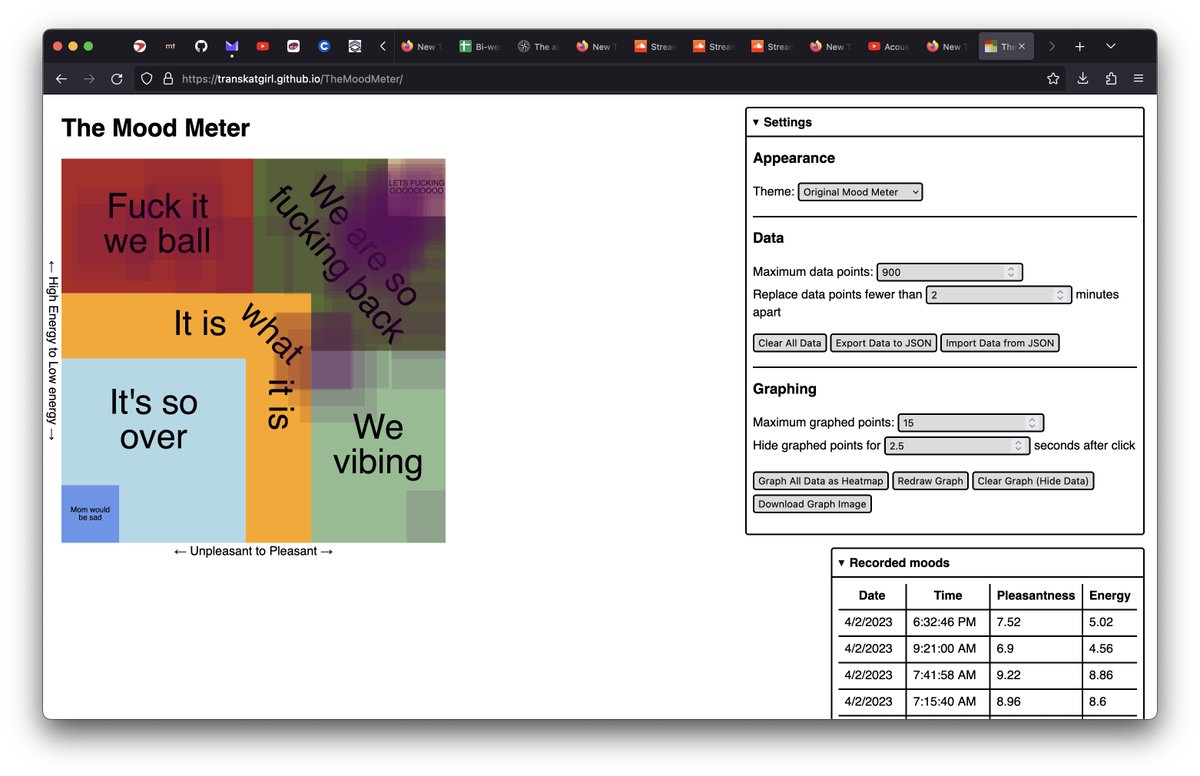Open the Gmail pinned tab
The height and width of the screenshot is (776, 1200).
(231, 46)
